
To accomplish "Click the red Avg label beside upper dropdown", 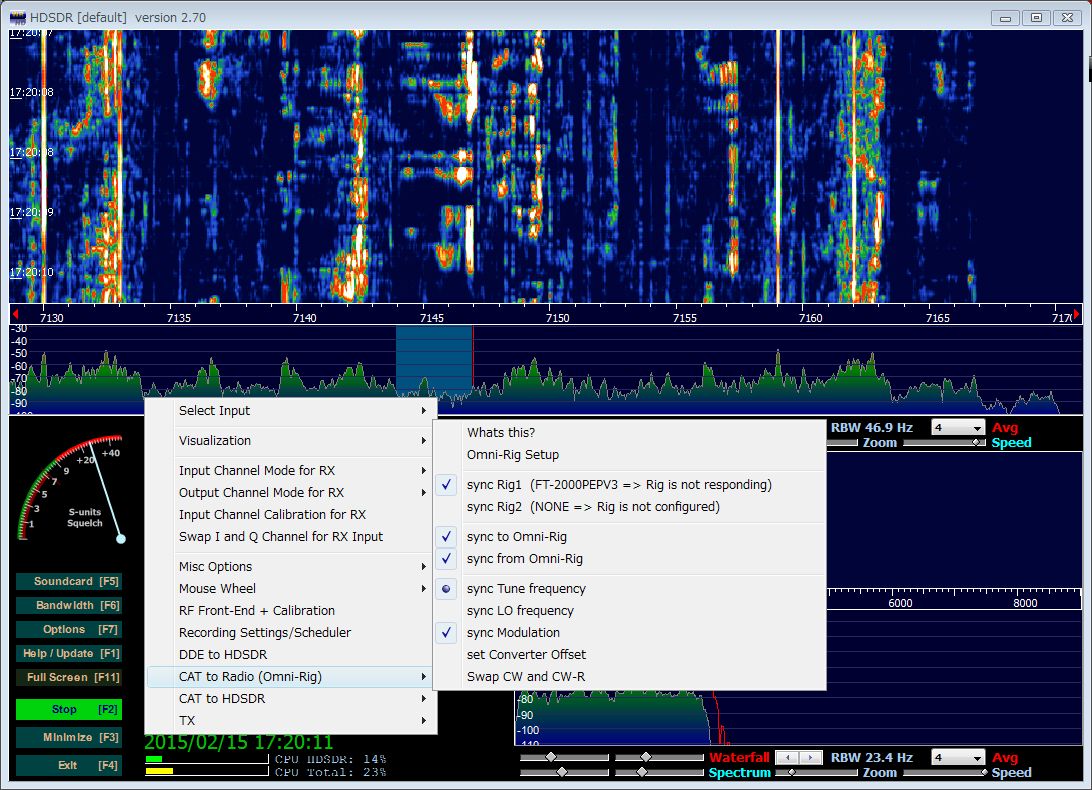I will [1005, 428].
